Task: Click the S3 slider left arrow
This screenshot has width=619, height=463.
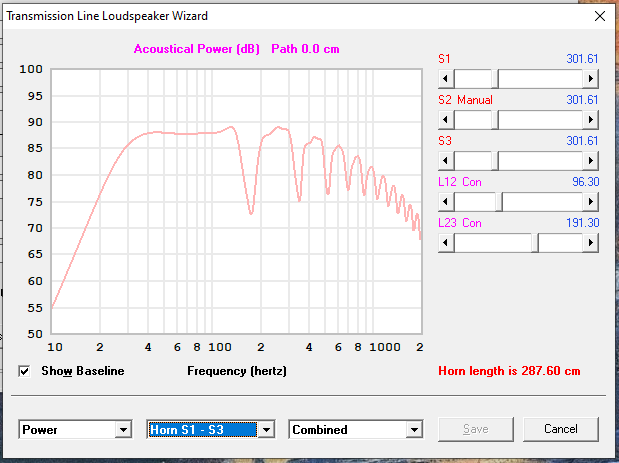Action: (446, 161)
